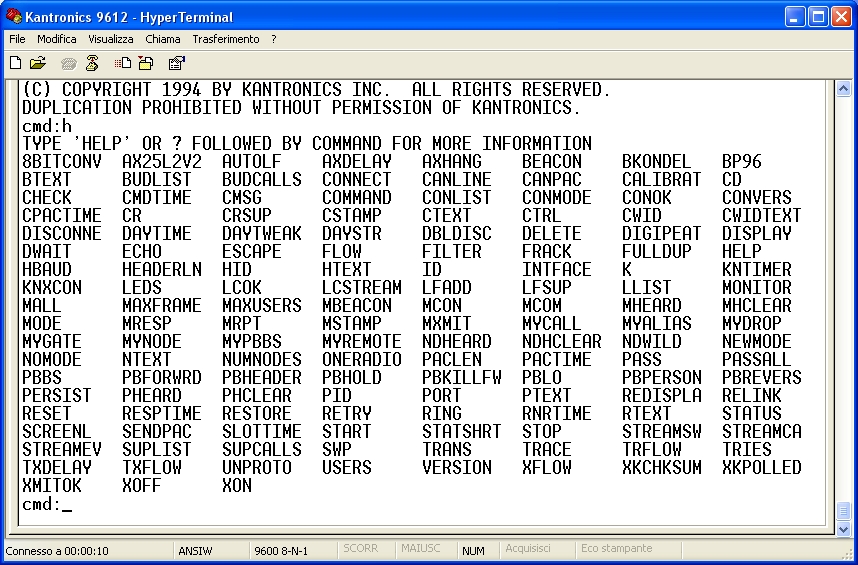Click the vertical scrollbar up arrow
This screenshot has width=858, height=565.
point(843,89)
